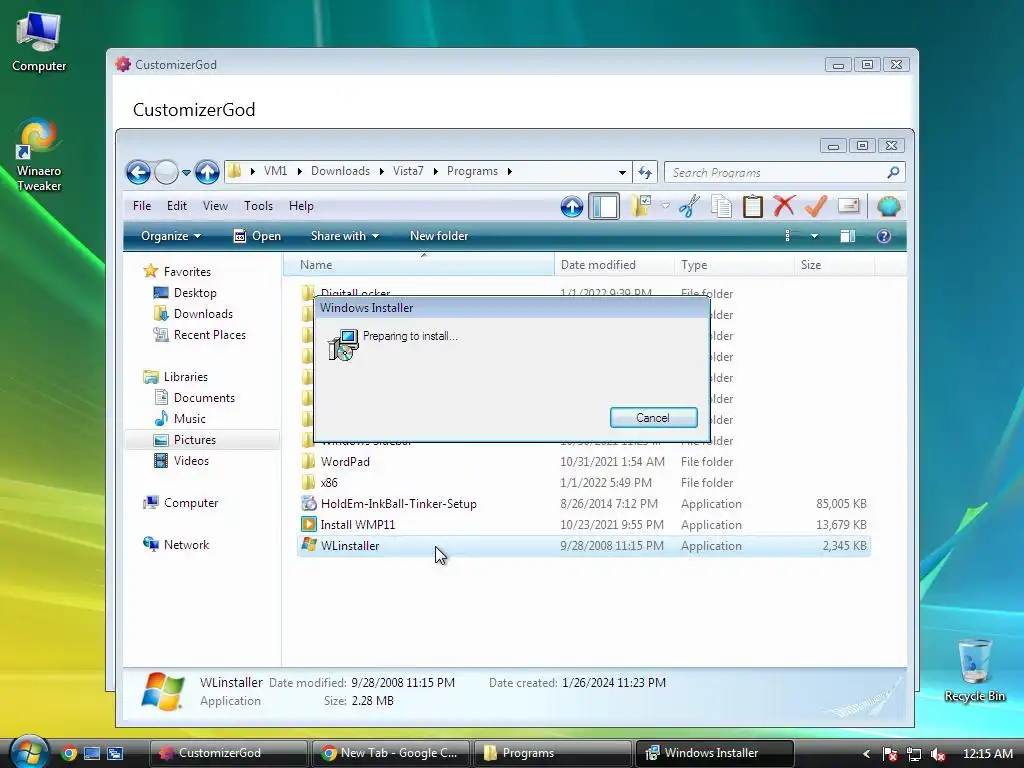1024x768 pixels.
Task: Sort by the Name column header
Action: point(419,264)
